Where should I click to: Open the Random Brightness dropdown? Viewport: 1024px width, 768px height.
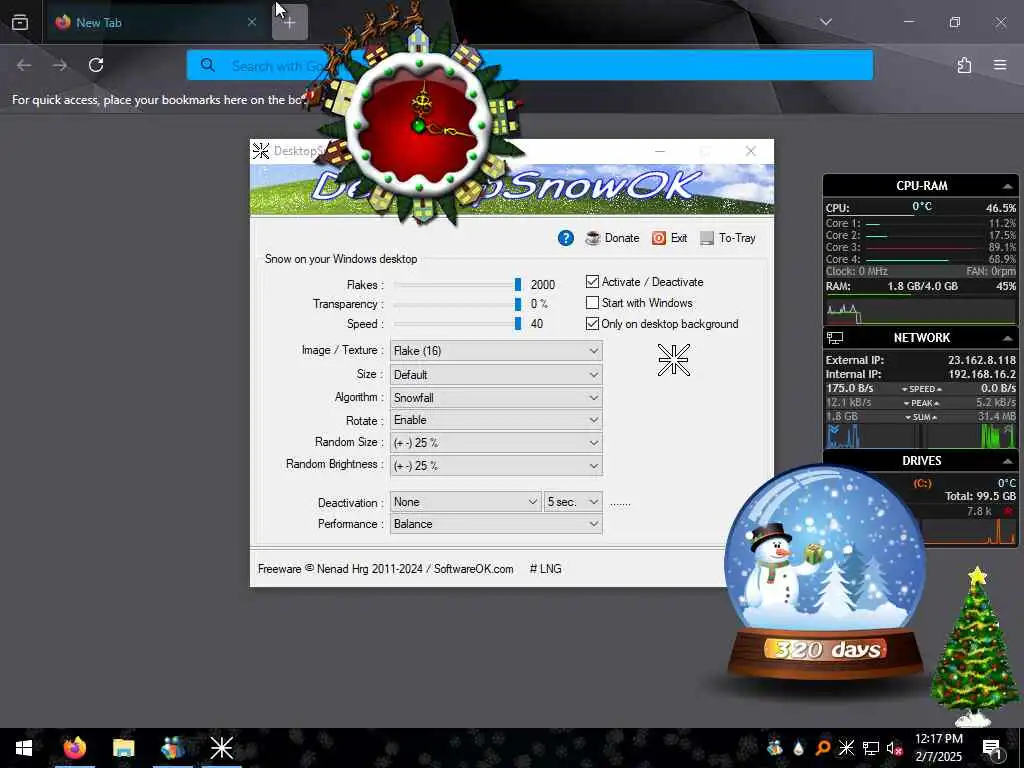(496, 466)
